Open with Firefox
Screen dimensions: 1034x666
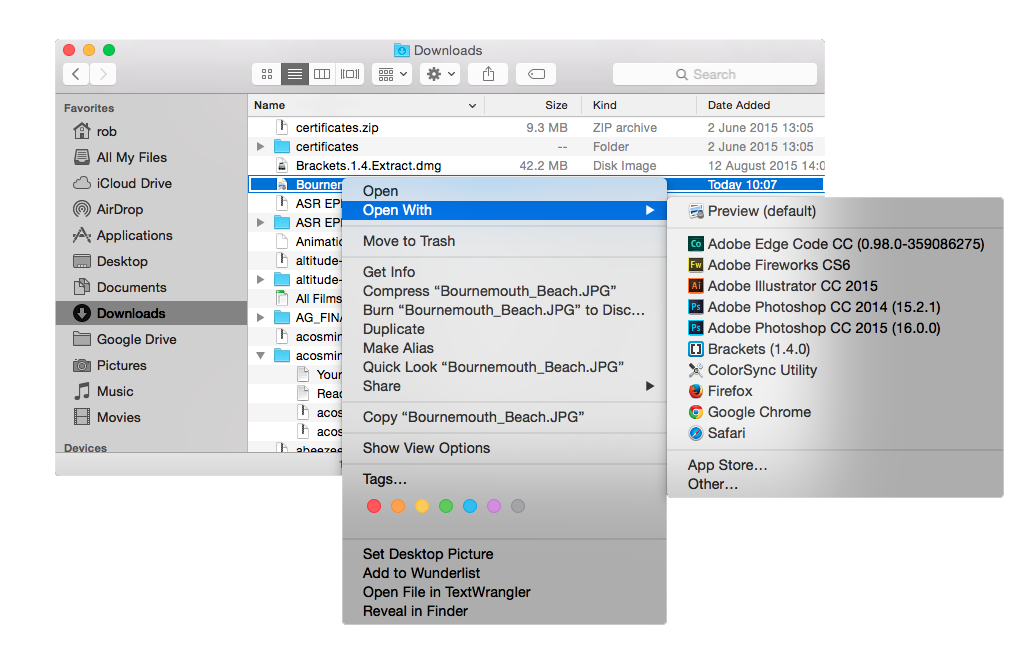(x=836, y=392)
